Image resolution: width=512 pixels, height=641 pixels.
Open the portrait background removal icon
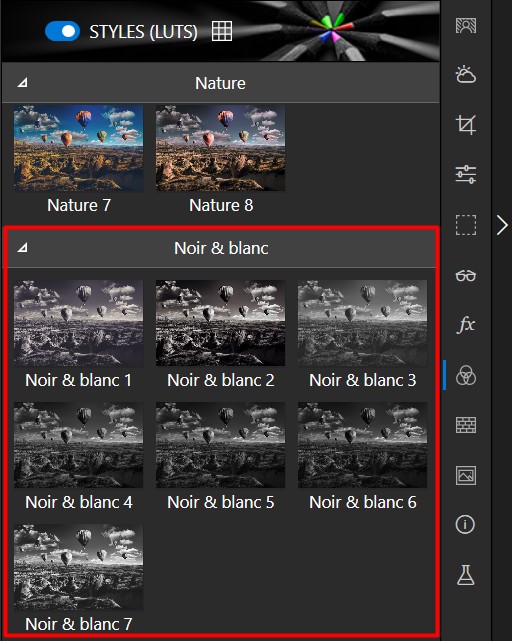click(466, 25)
